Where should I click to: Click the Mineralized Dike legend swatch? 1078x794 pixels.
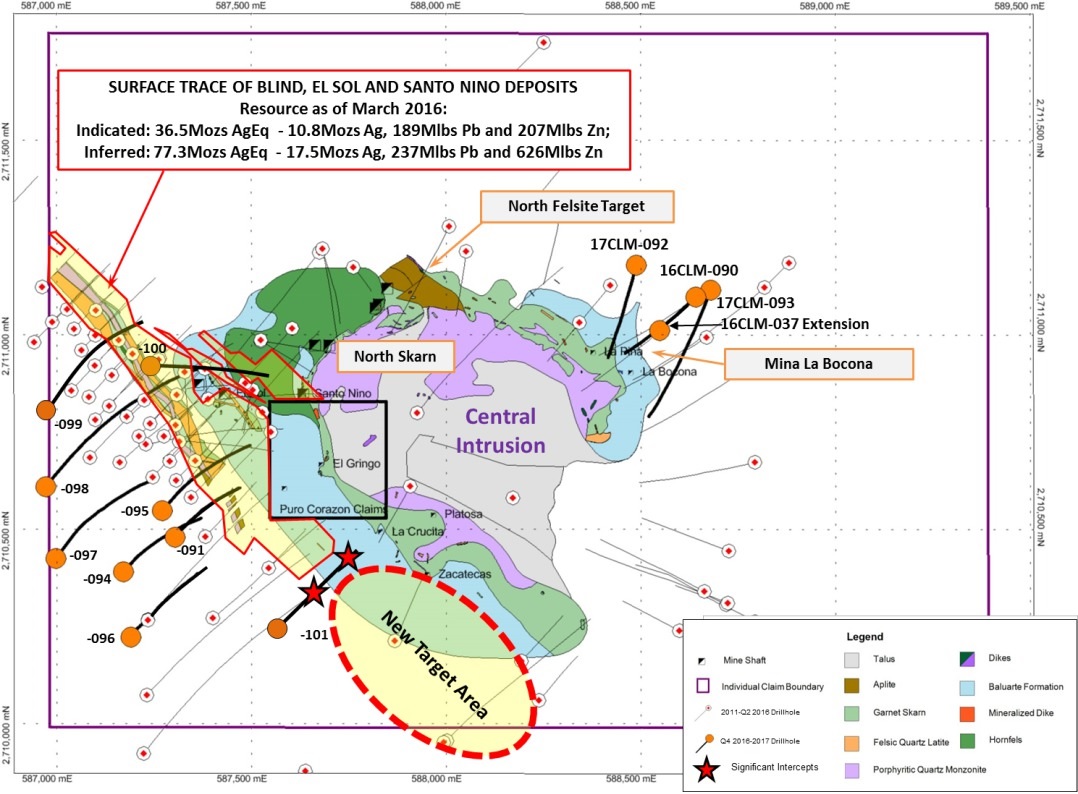[x=967, y=714]
